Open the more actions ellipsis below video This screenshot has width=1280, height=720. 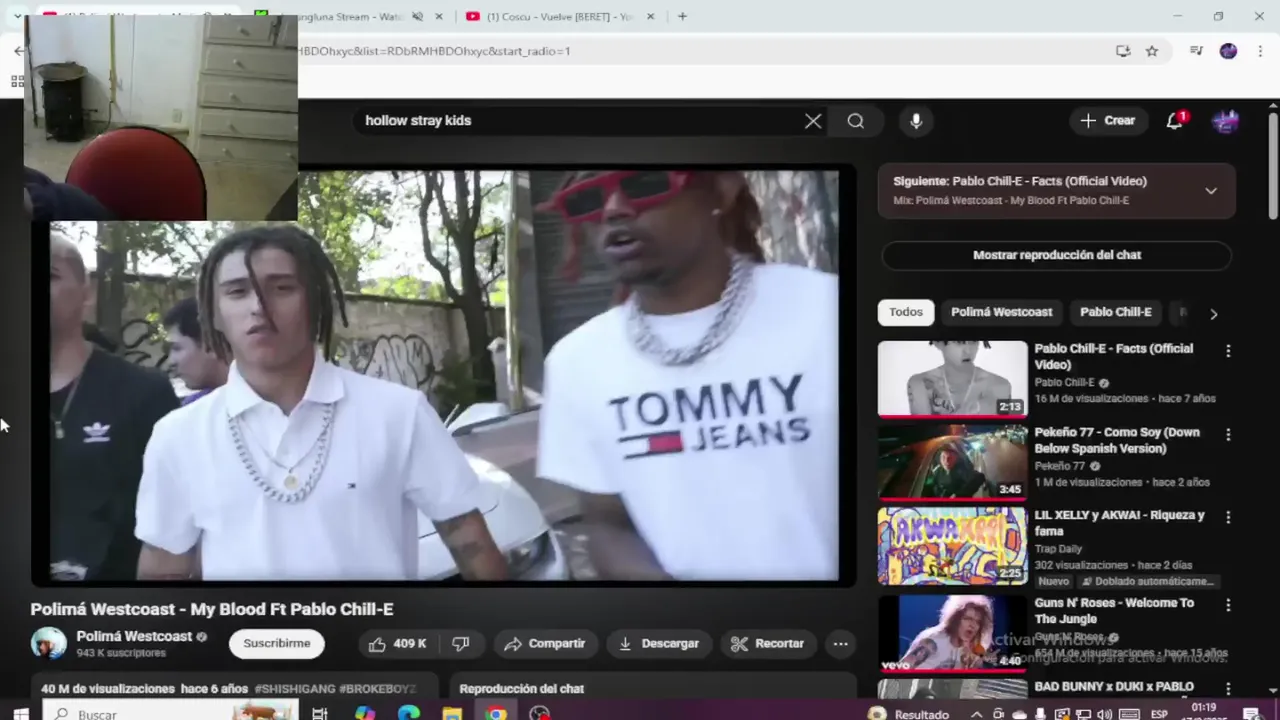coord(841,644)
